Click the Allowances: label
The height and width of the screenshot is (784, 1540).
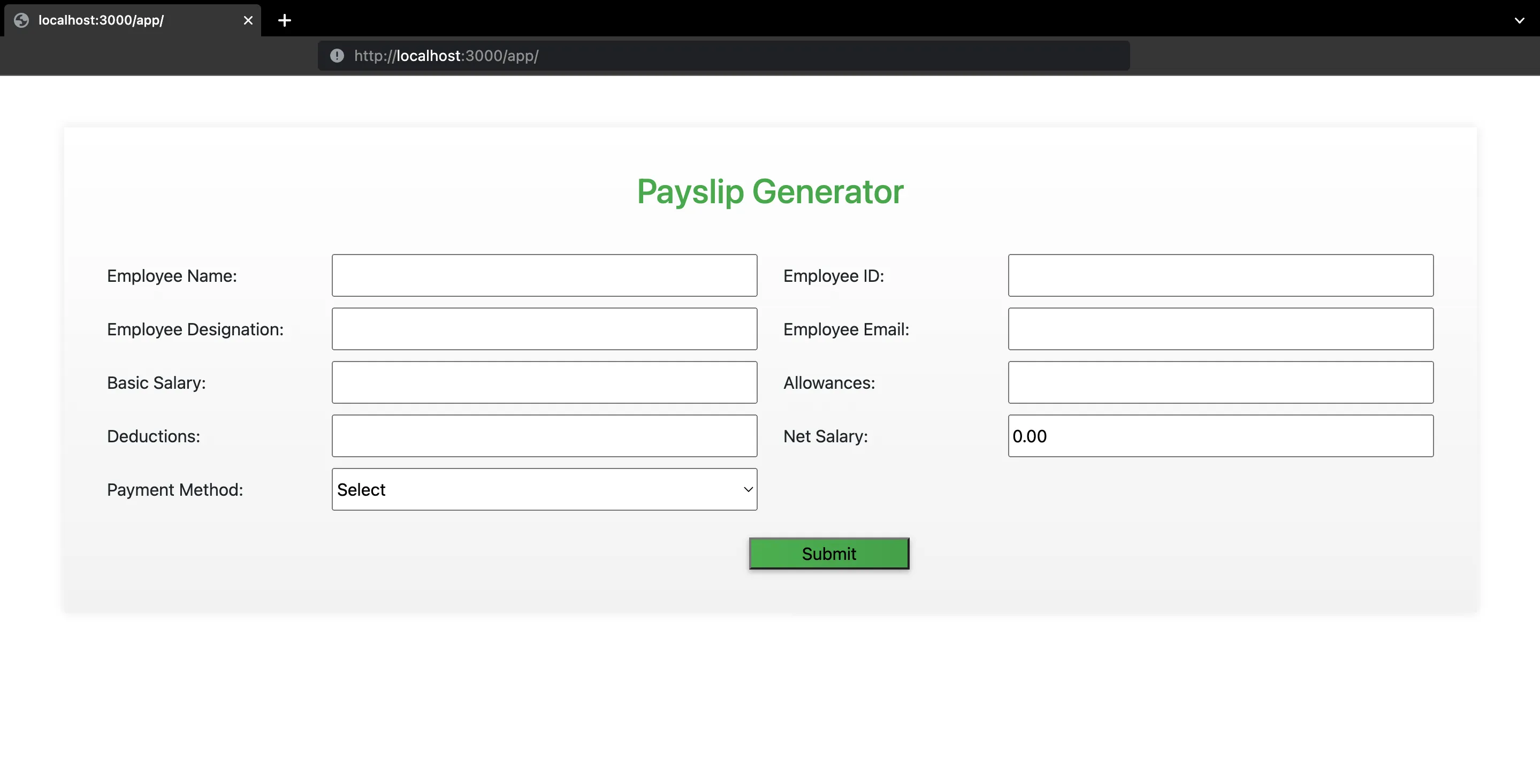[828, 382]
